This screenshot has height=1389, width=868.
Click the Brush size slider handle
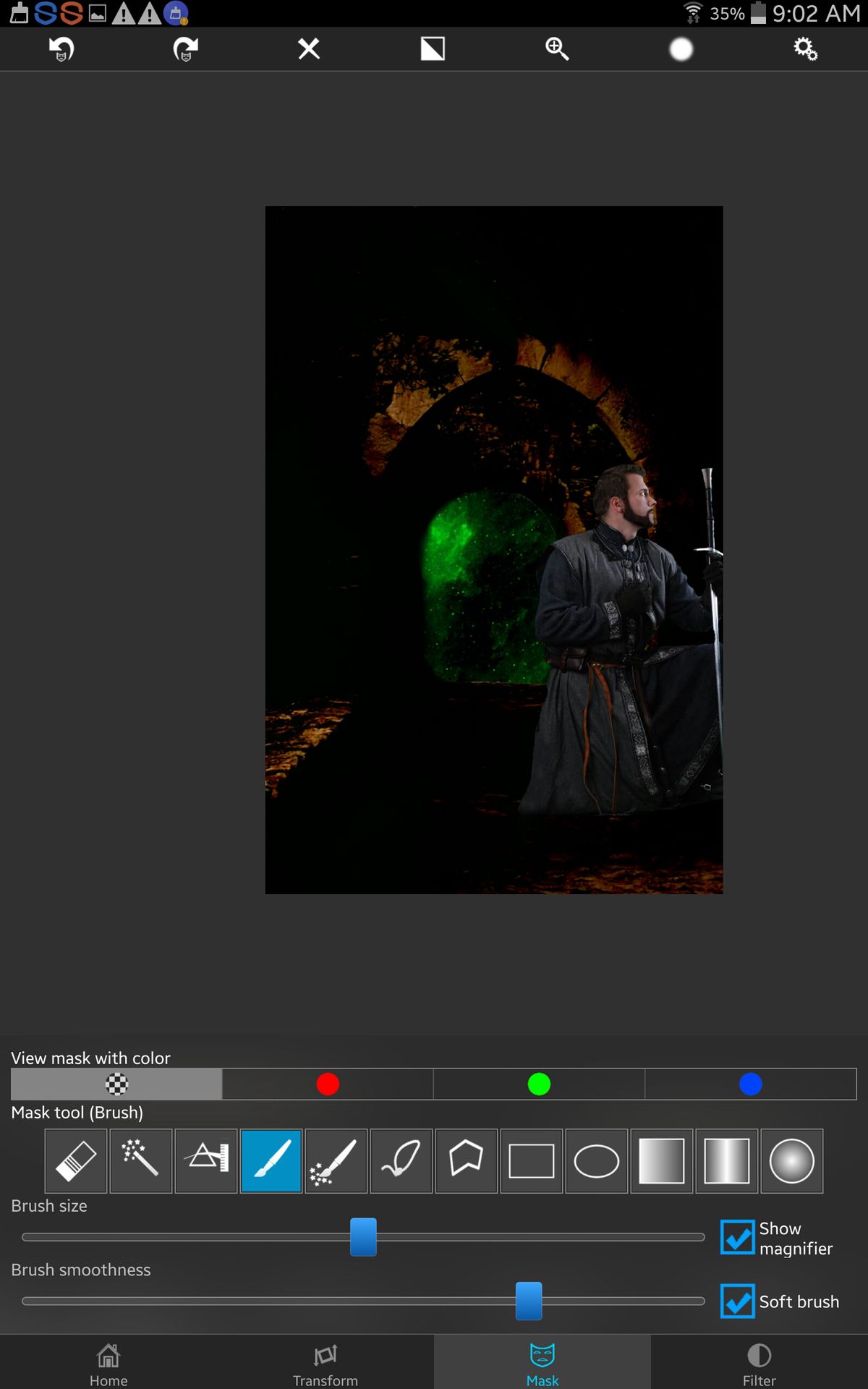tap(363, 1237)
